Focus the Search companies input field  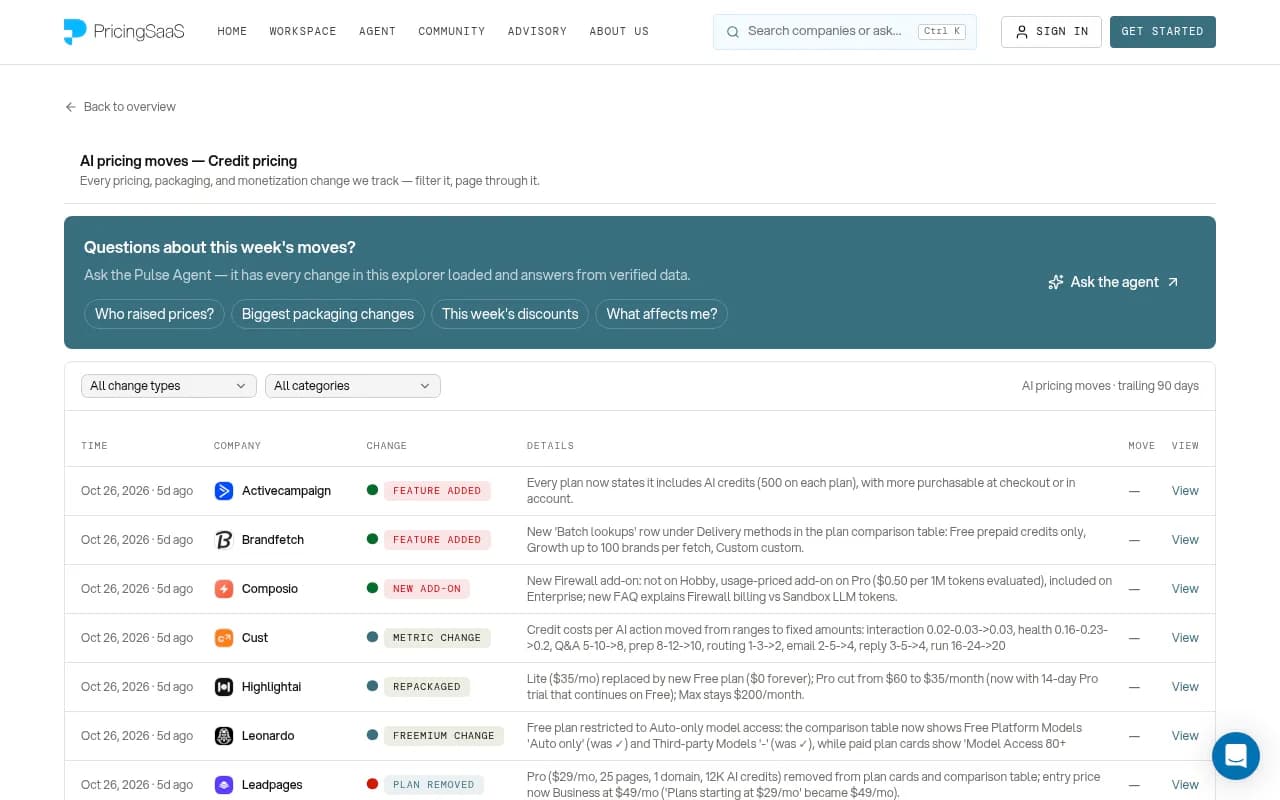(845, 32)
